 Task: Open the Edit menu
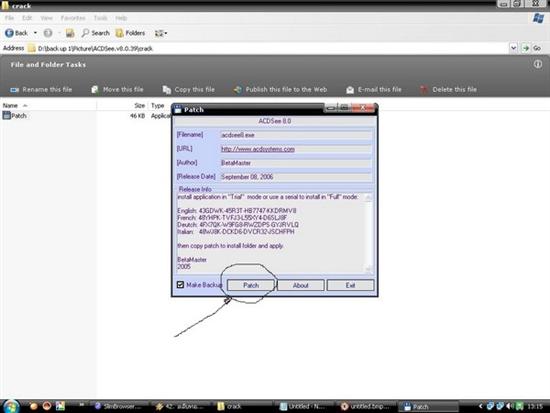pyautogui.click(x=27, y=18)
